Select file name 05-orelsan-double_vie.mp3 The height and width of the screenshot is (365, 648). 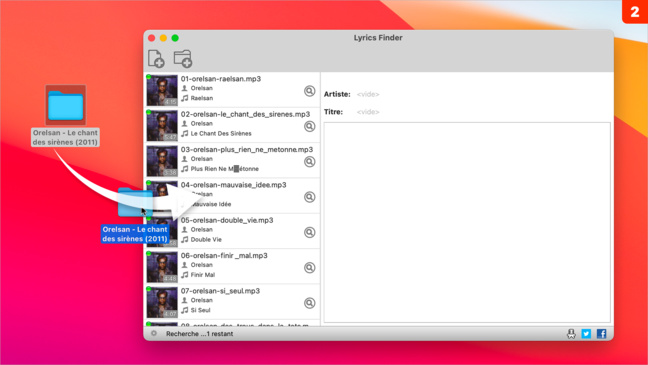227,220
